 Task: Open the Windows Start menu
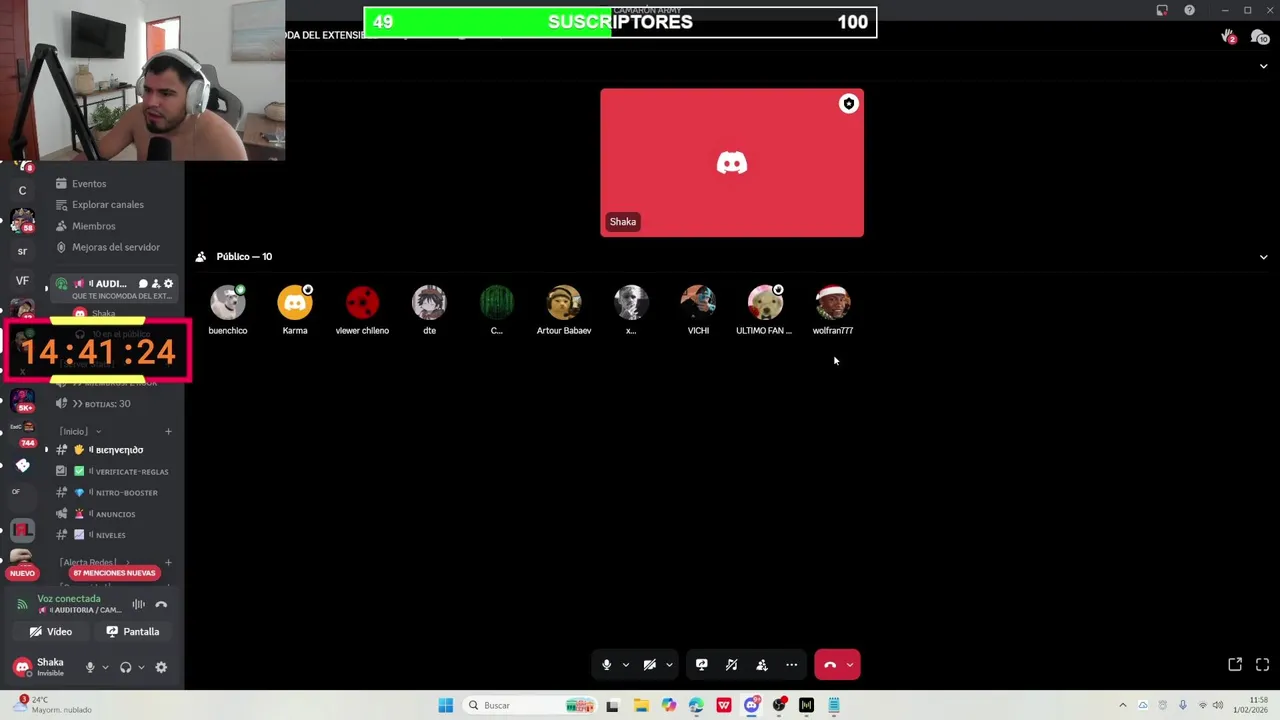446,706
